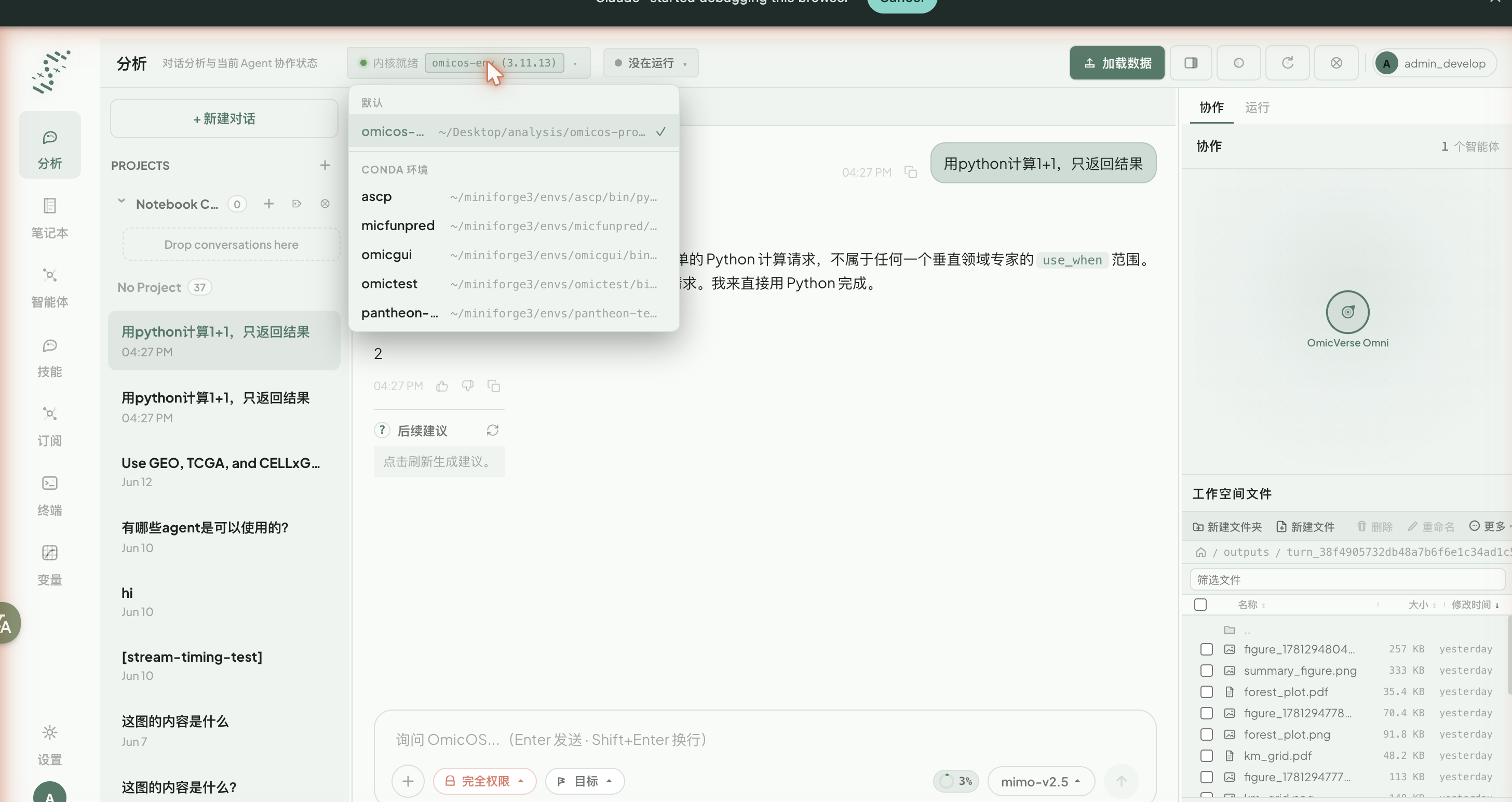
Task: Open the omicos-env kernel dropdown
Action: (x=468, y=63)
